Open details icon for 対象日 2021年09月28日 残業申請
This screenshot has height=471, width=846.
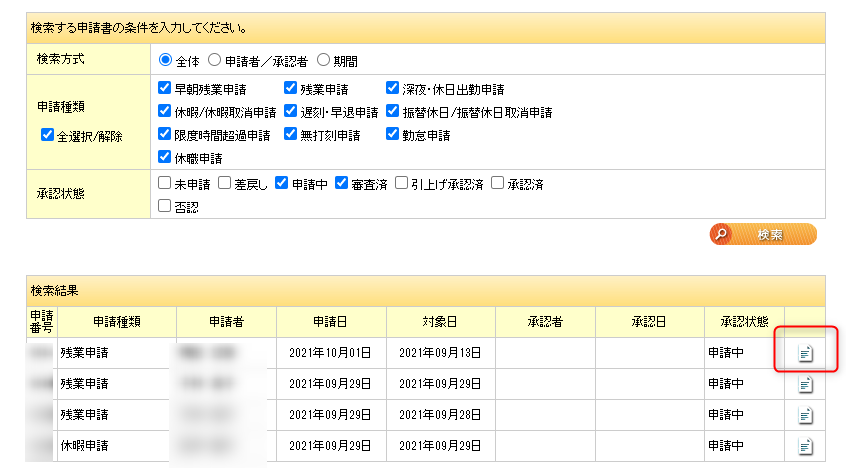click(805, 415)
